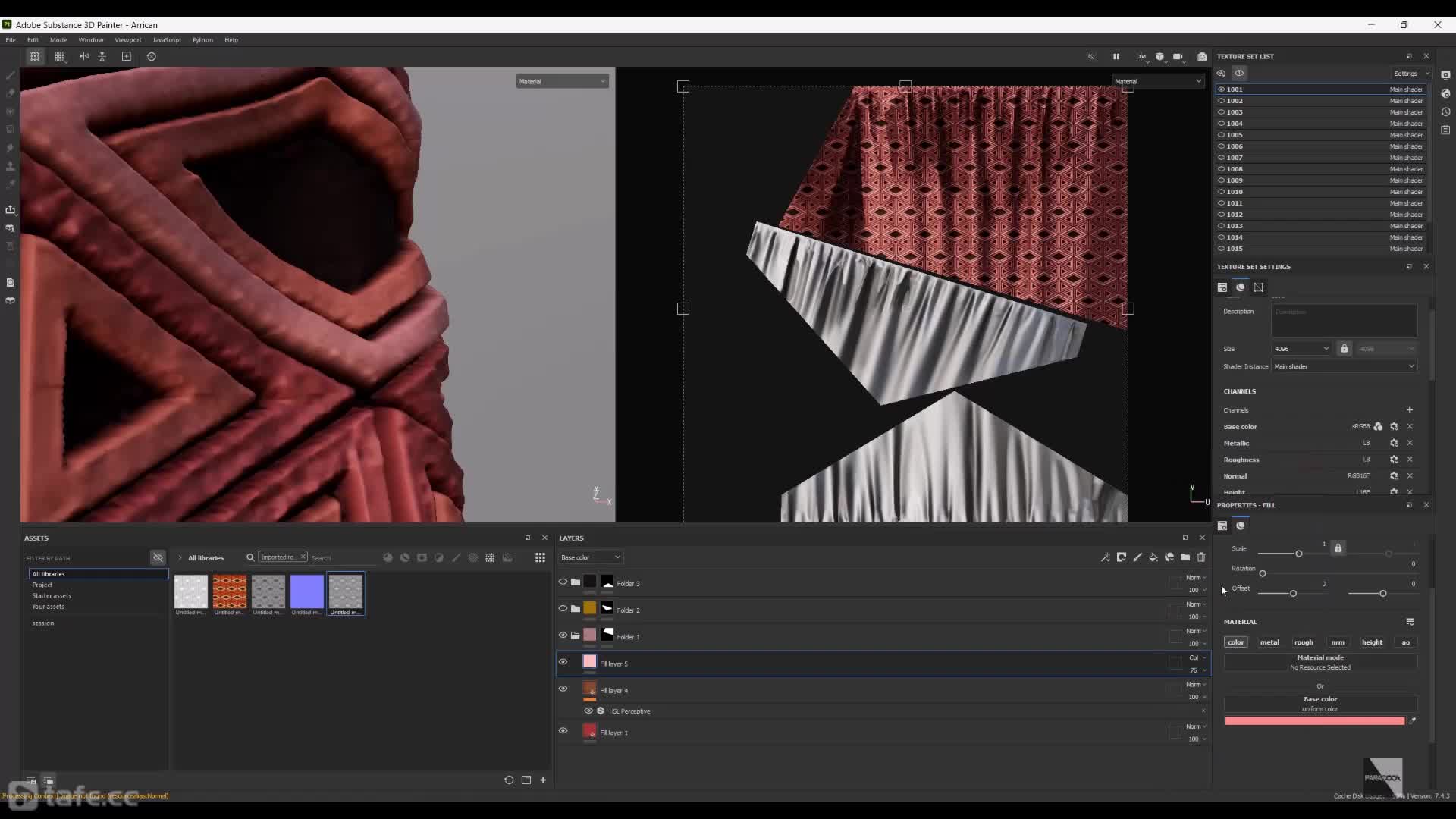Viewport: 1456px width, 819px height.
Task: Open the right viewport Material dropdown
Action: 1157,81
